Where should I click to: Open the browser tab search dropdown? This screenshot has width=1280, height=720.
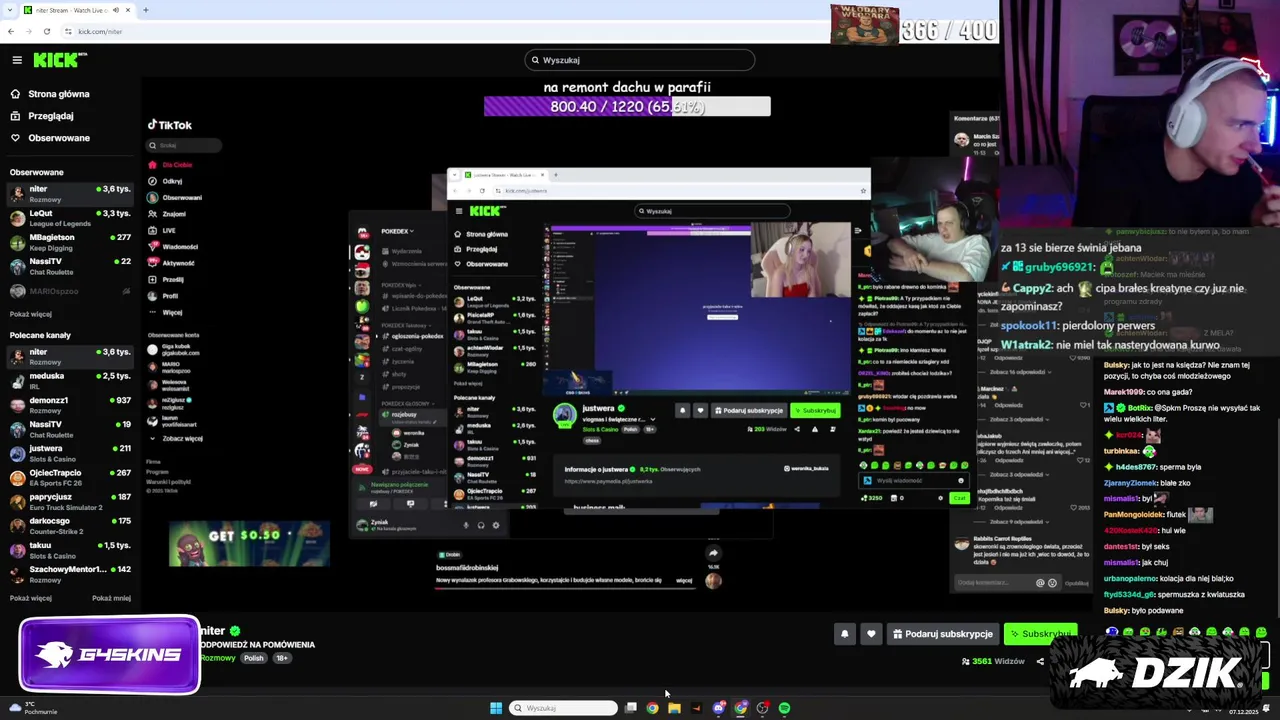(8, 10)
